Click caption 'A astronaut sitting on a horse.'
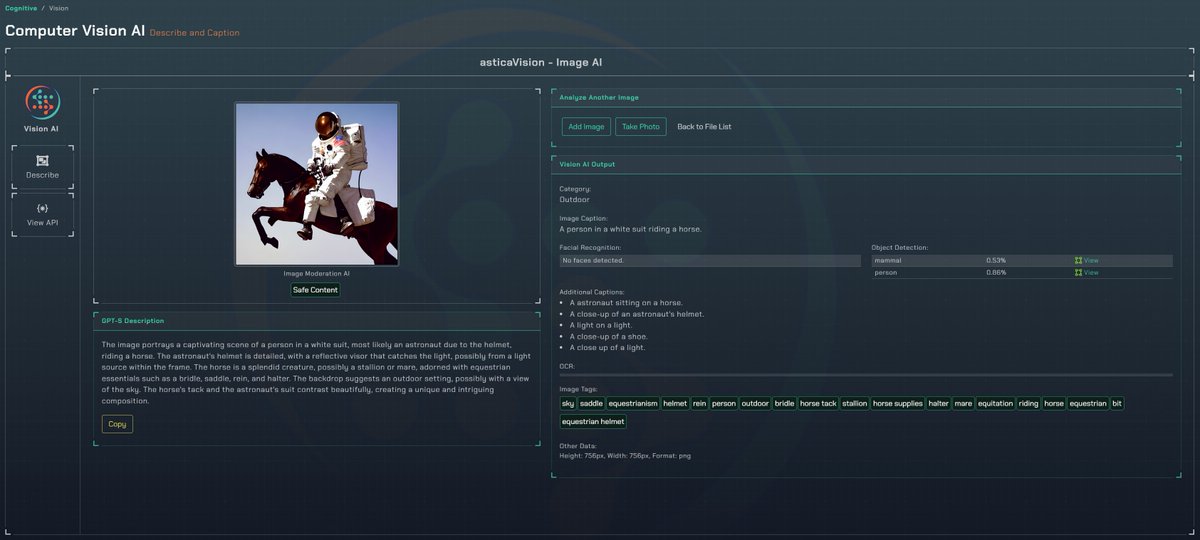Image resolution: width=1200 pixels, height=540 pixels. point(626,302)
